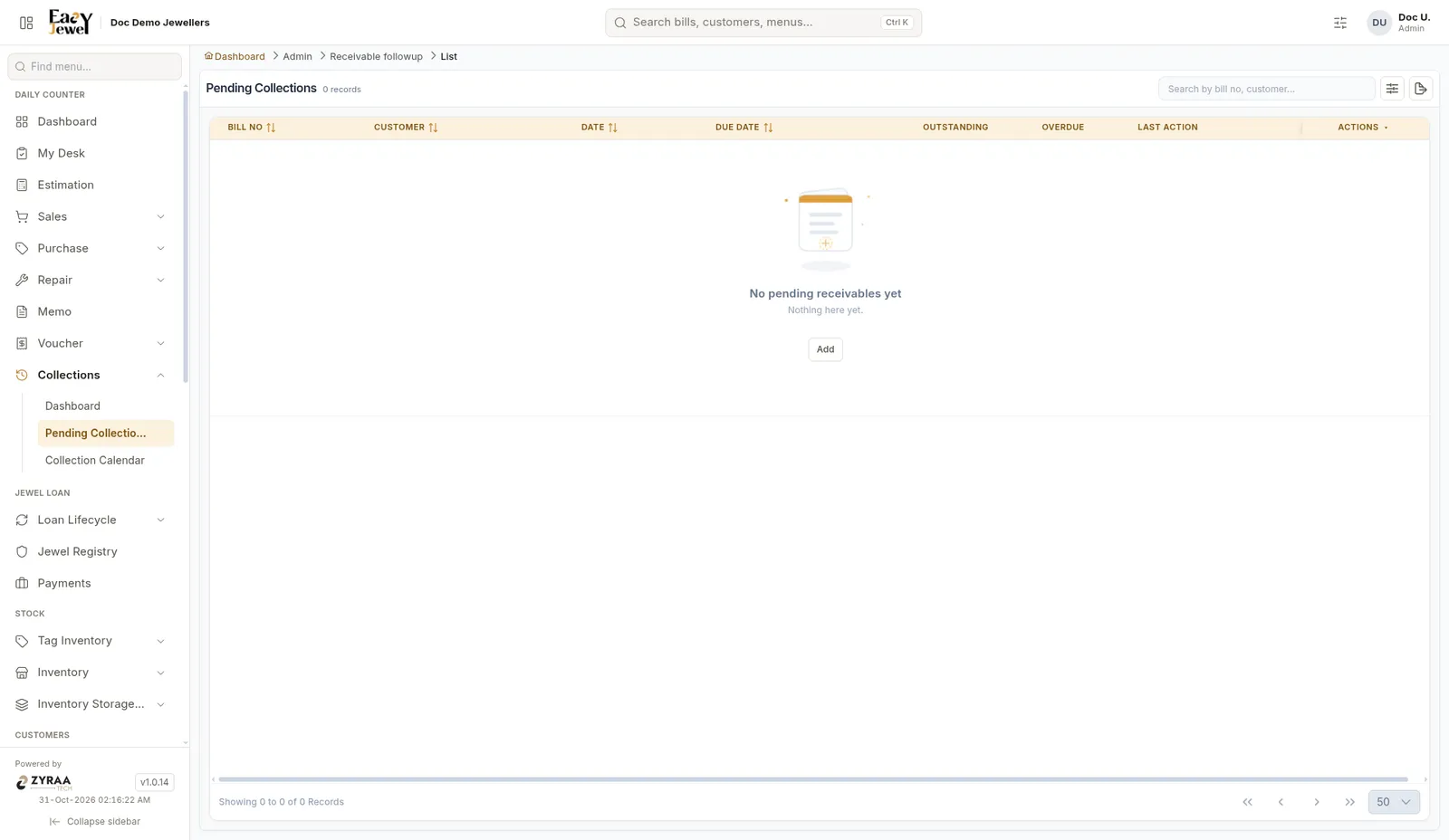Sort by Due Date column arrows
This screenshot has width=1449, height=840.
point(768,128)
